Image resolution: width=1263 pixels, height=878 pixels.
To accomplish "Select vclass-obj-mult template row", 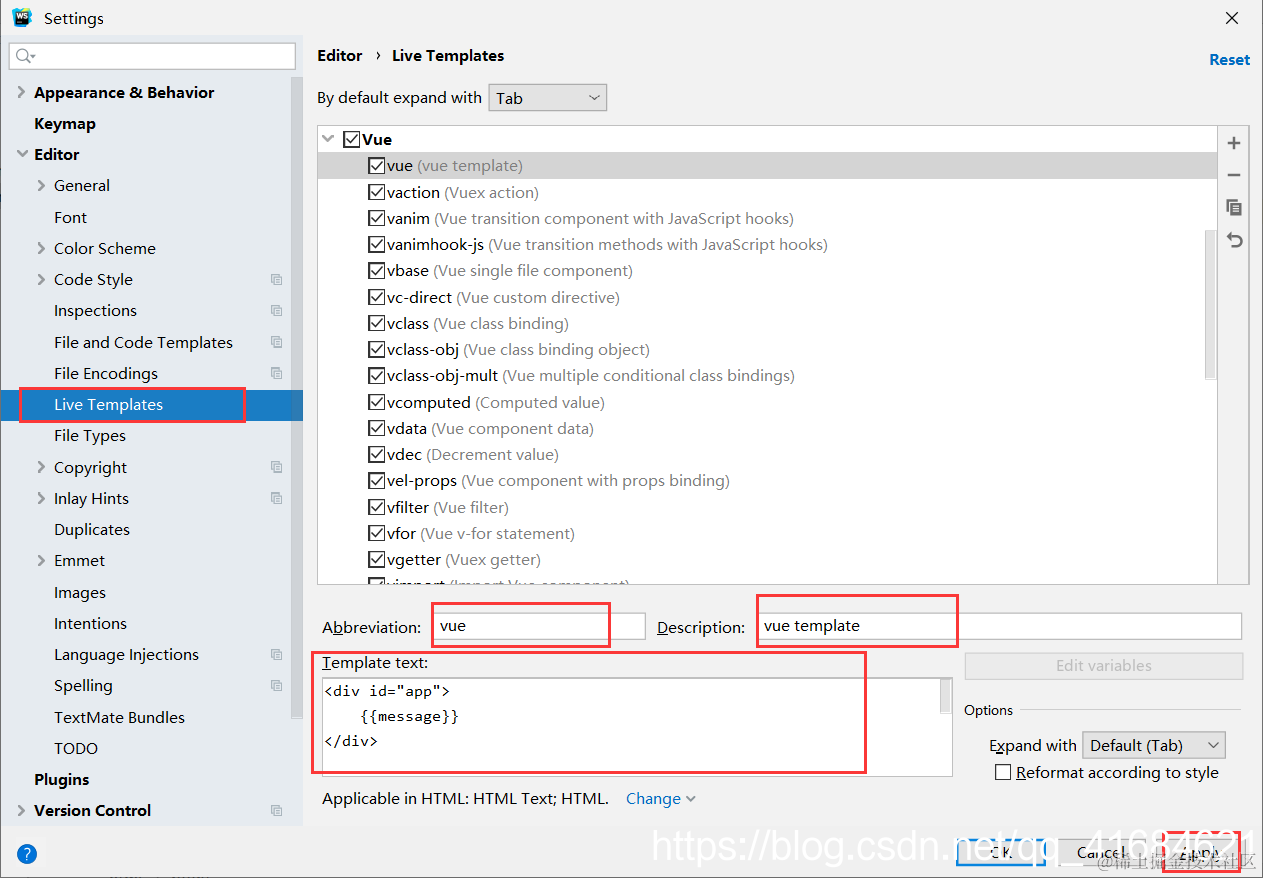I will 767,376.
